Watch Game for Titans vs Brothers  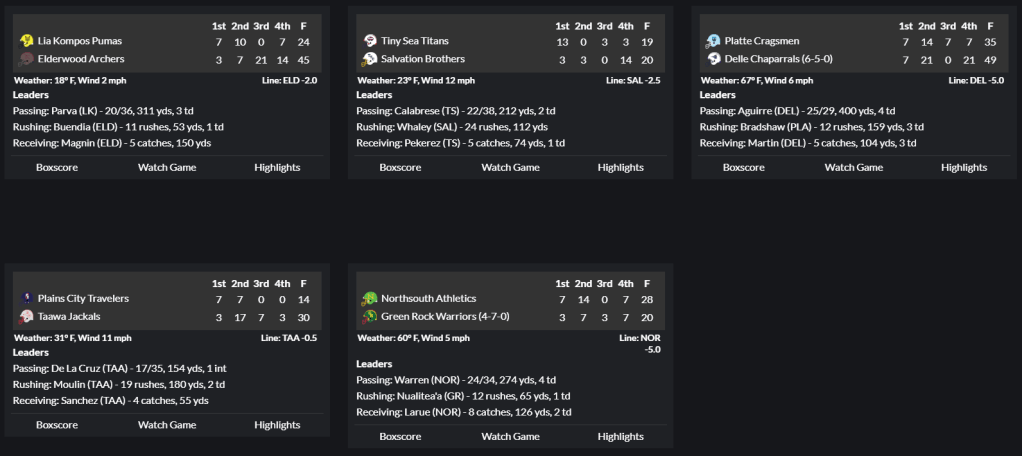coord(510,167)
